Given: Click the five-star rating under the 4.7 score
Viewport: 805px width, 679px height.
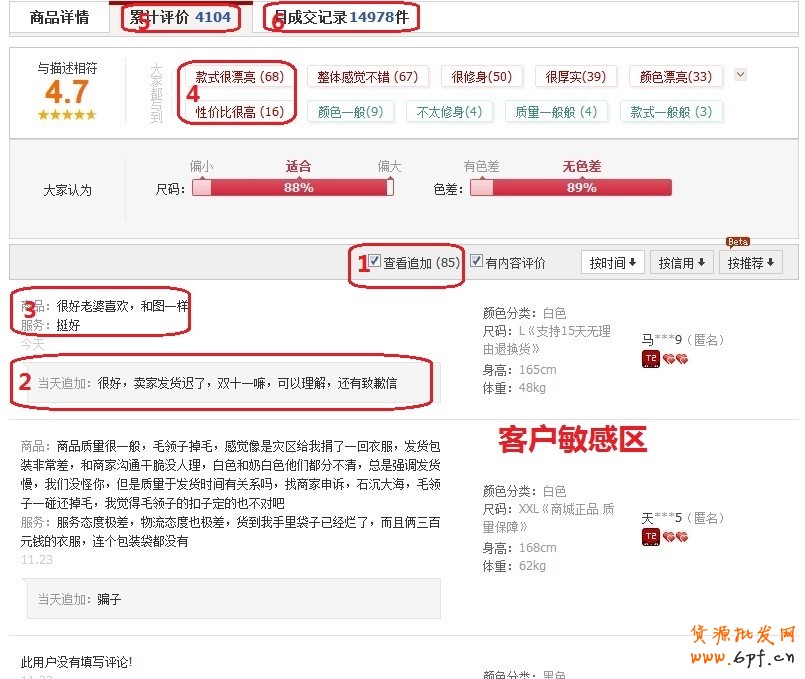Looking at the screenshot, I should 67,115.
